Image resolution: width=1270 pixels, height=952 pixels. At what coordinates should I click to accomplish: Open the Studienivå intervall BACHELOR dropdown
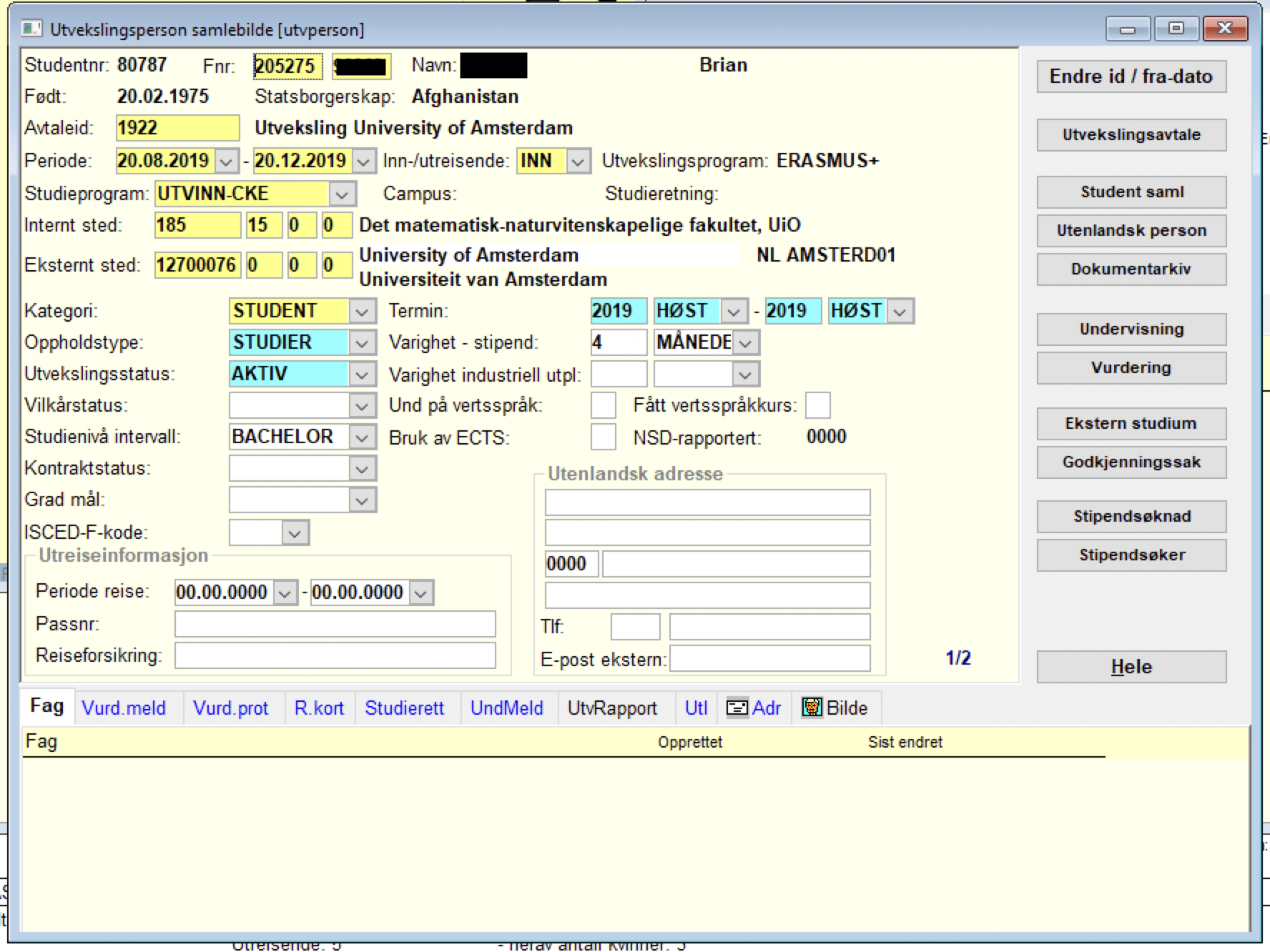point(362,437)
